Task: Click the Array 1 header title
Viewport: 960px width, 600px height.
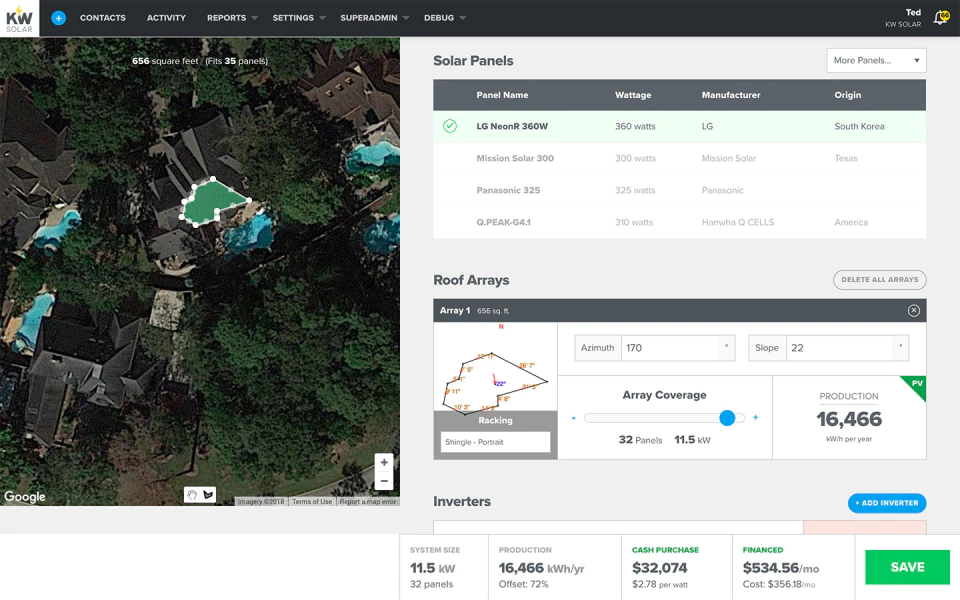Action: (x=455, y=310)
